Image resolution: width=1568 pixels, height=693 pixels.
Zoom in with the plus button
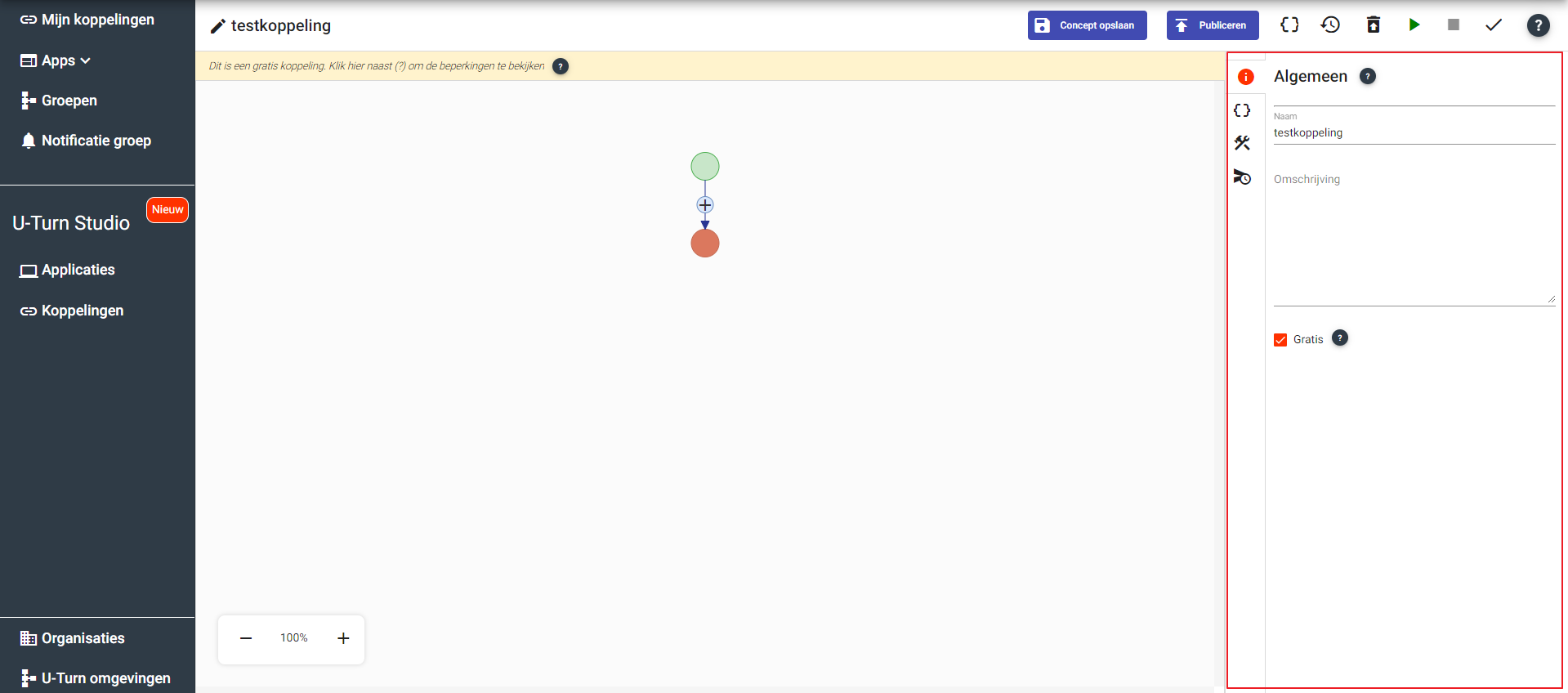[x=343, y=638]
